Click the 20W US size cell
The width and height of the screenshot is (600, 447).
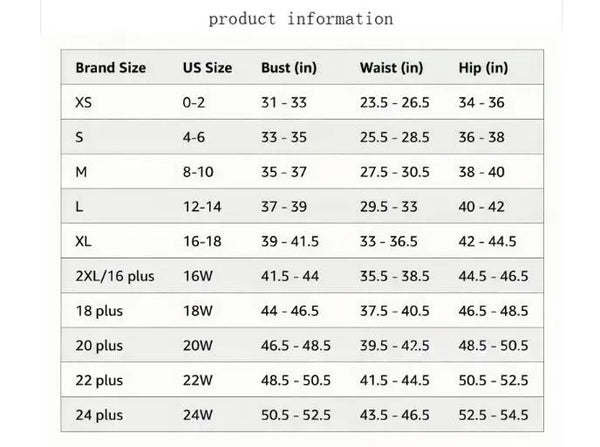pos(197,346)
